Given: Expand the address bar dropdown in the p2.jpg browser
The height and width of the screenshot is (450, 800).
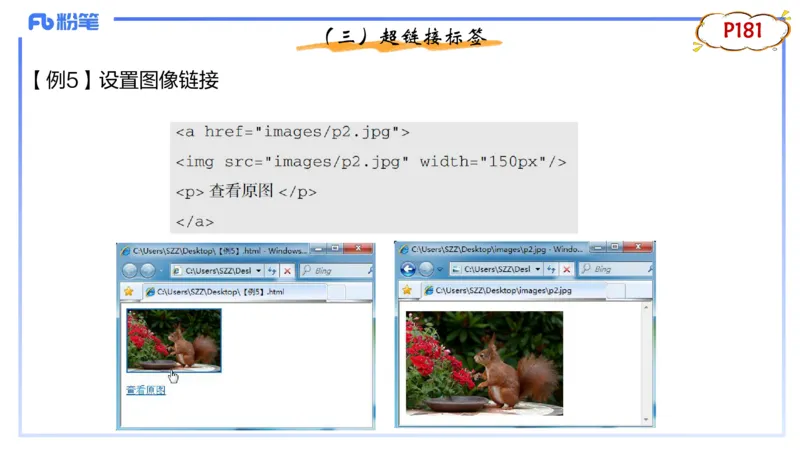Looking at the screenshot, I should (x=538, y=270).
